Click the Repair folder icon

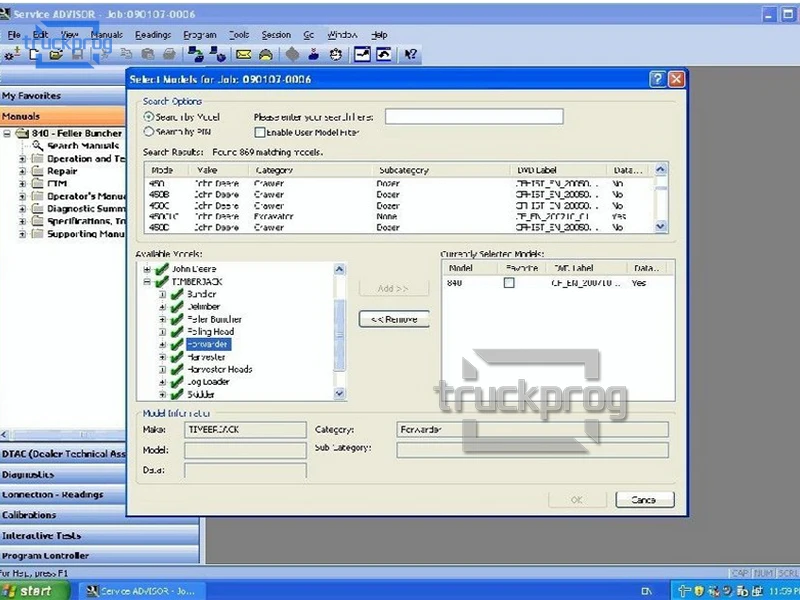(x=37, y=171)
